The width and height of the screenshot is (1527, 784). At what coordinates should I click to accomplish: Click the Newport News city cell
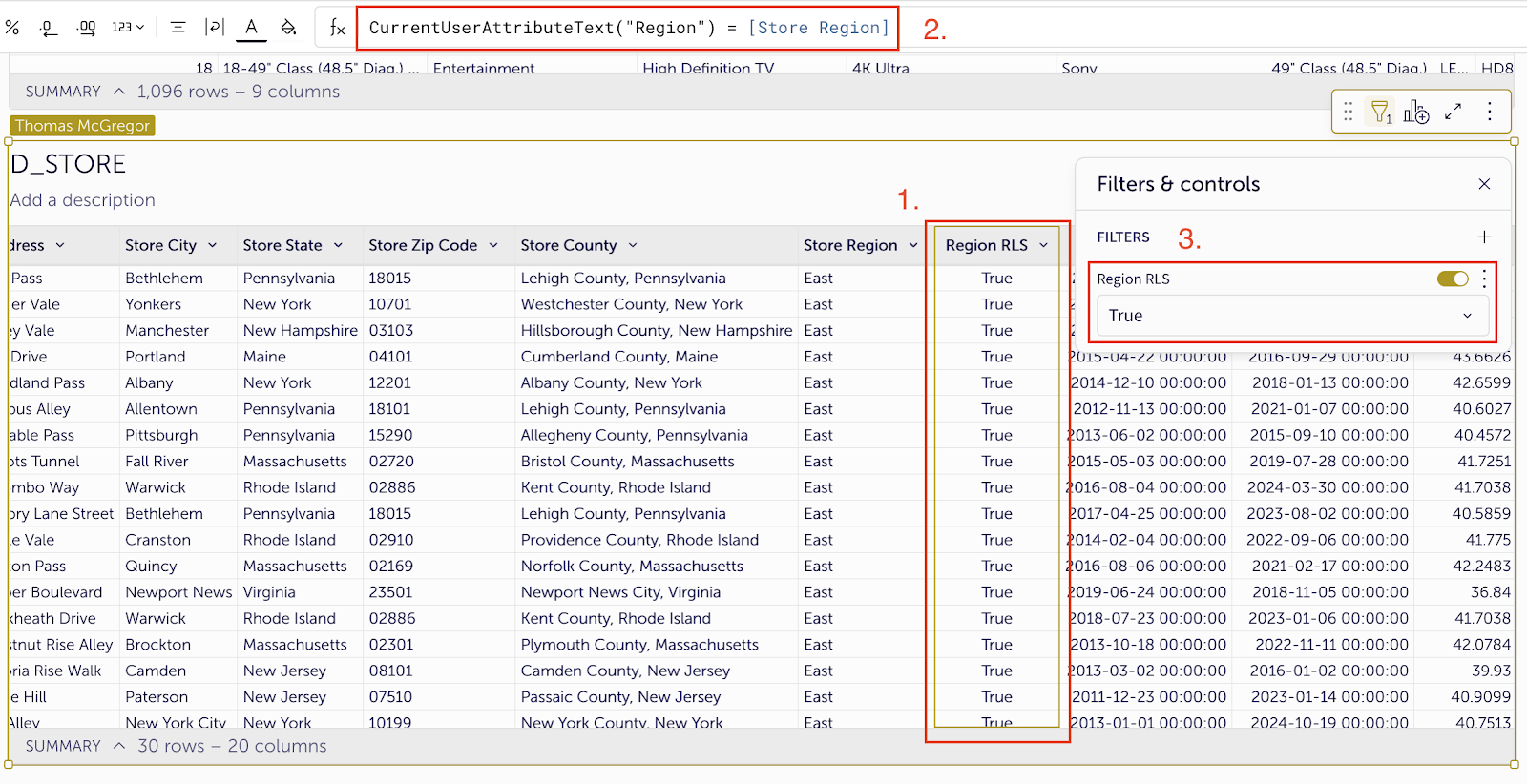[178, 592]
